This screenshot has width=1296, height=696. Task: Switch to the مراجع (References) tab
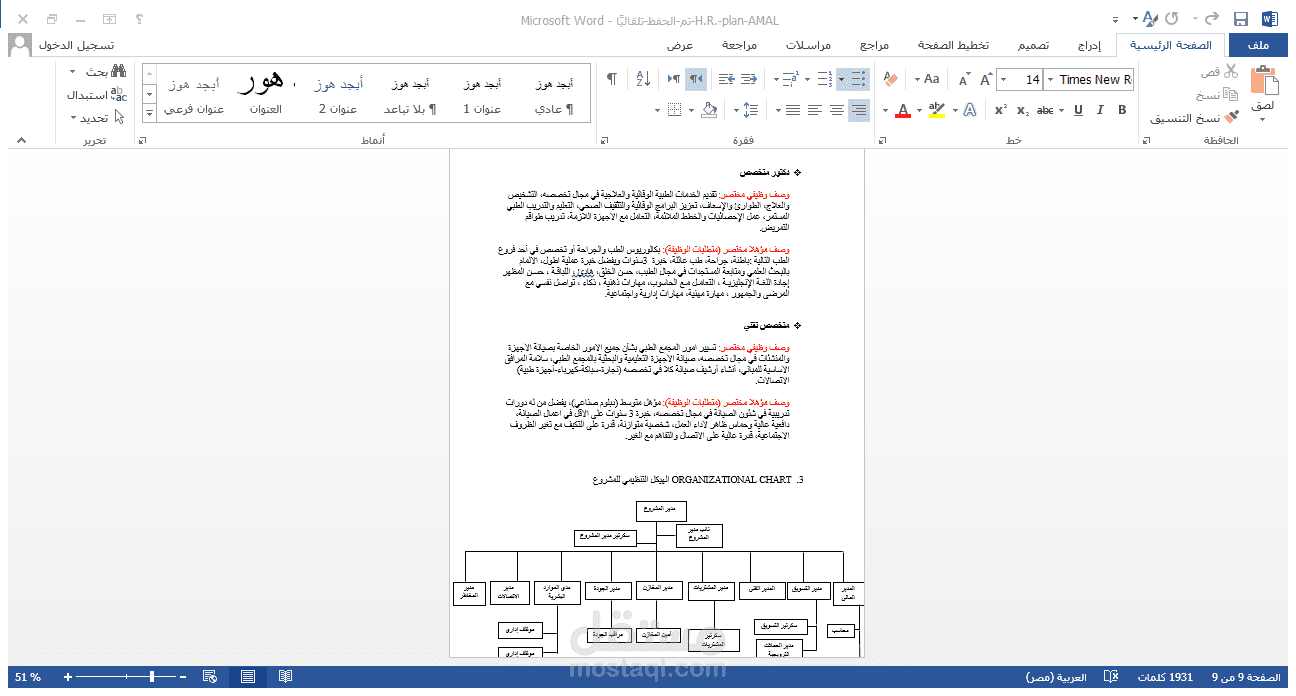point(874,45)
